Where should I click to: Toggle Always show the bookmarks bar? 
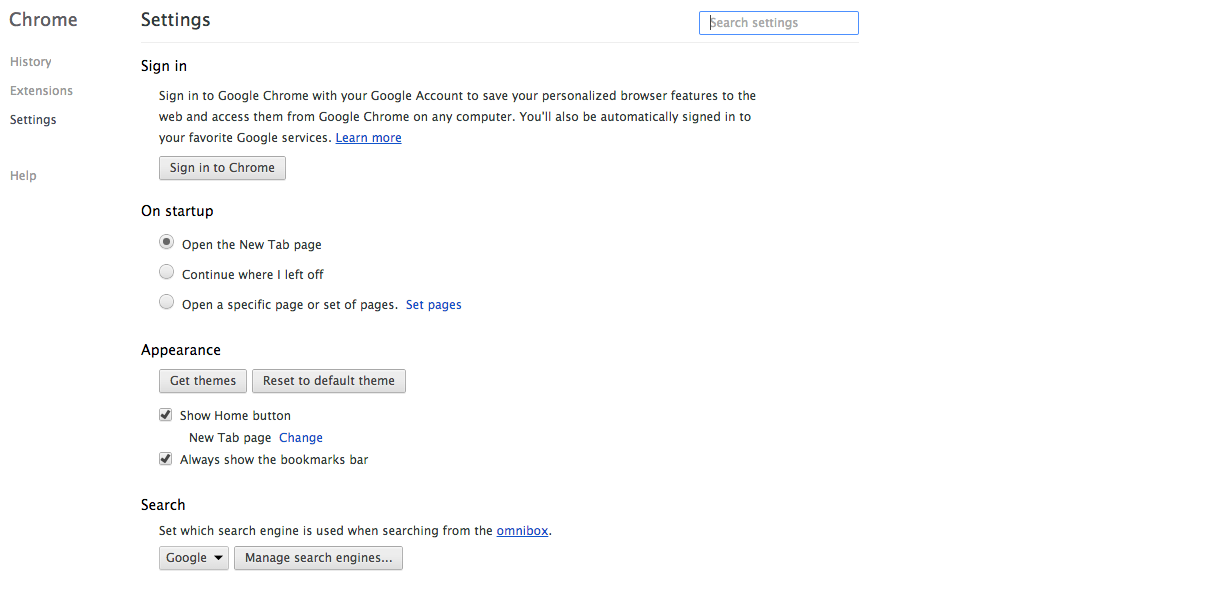(166, 459)
